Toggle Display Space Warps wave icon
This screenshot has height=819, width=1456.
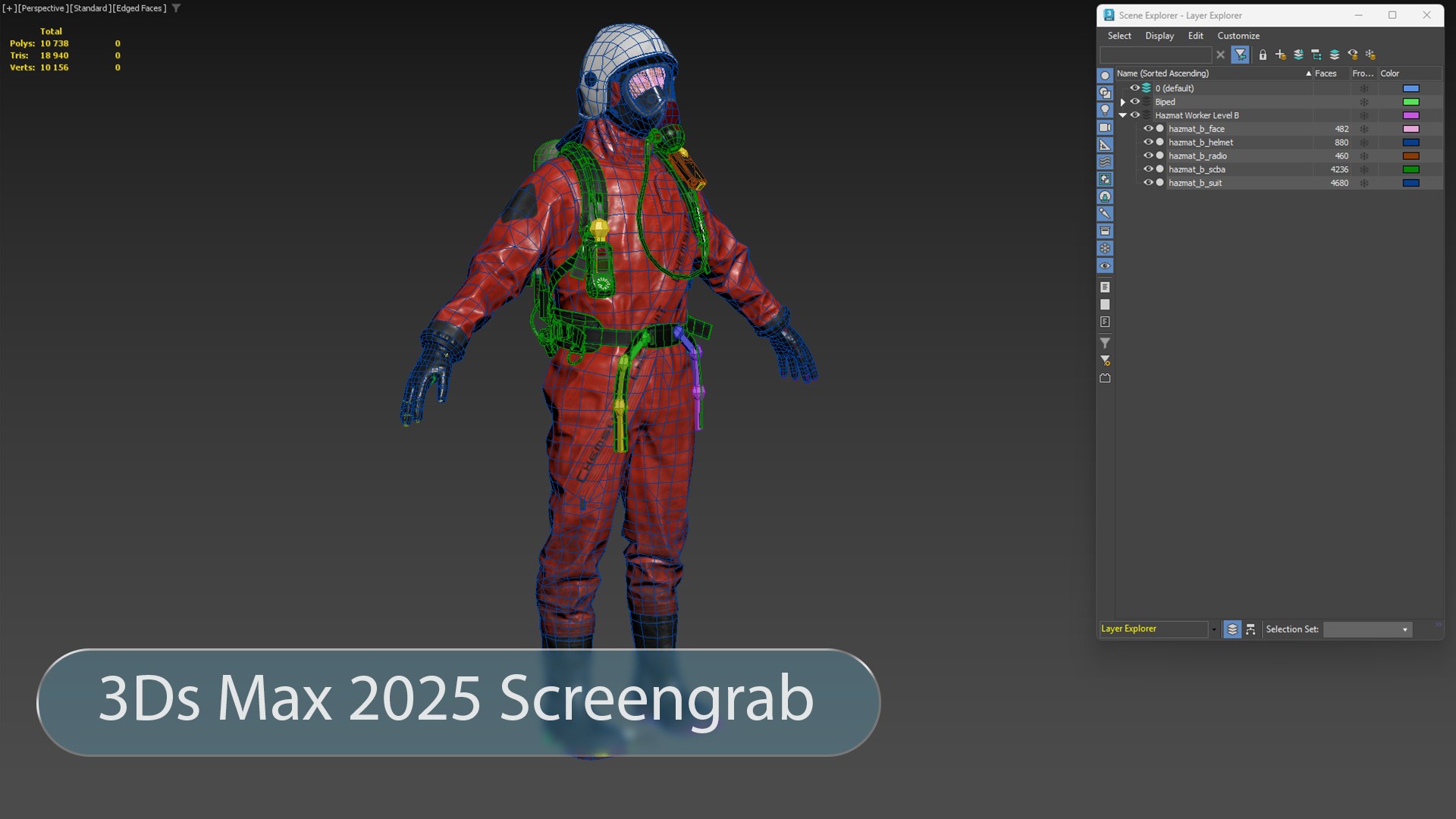1105,162
